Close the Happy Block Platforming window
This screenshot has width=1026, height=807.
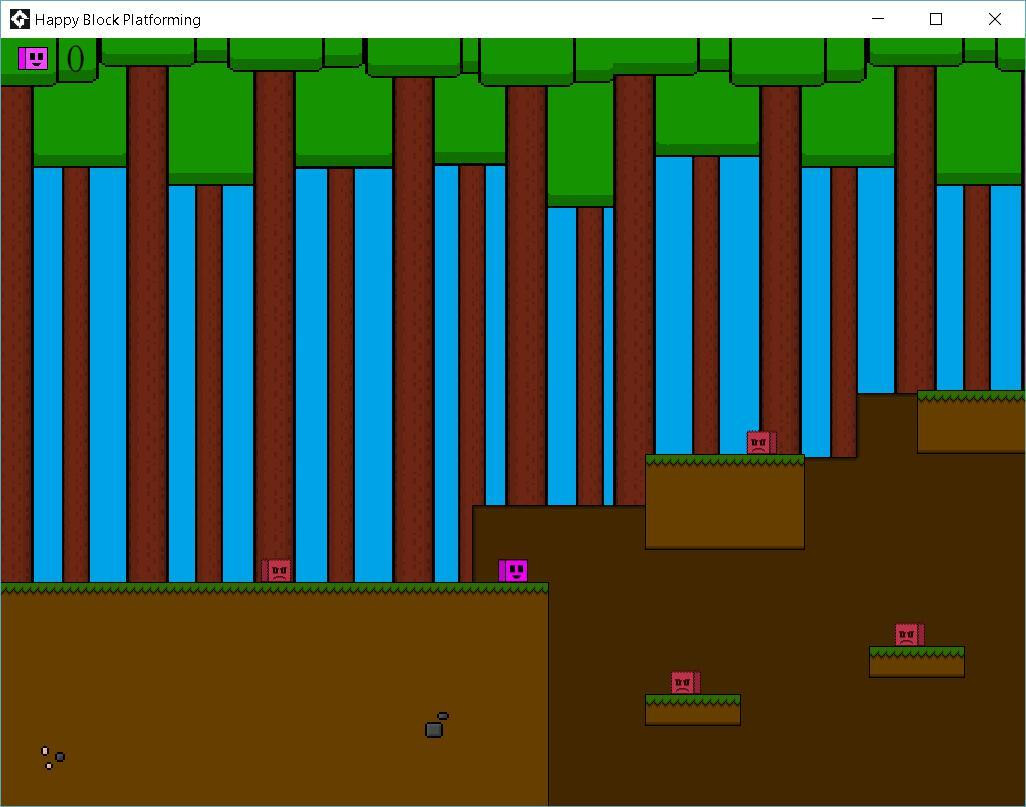[x=995, y=19]
